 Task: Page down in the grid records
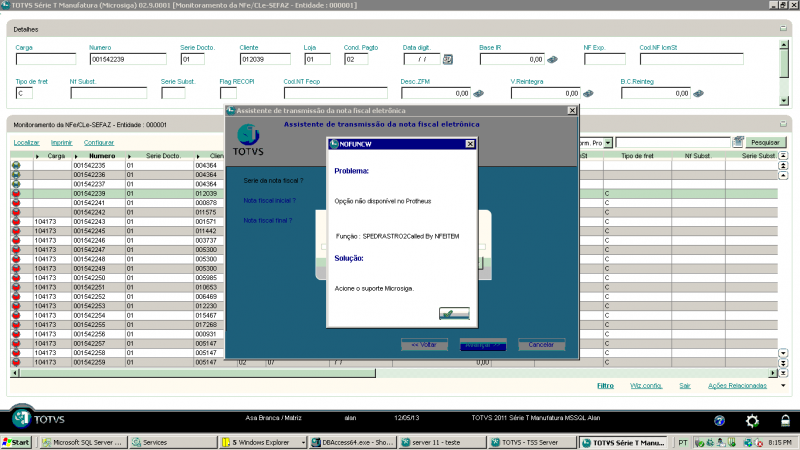tap(783, 363)
